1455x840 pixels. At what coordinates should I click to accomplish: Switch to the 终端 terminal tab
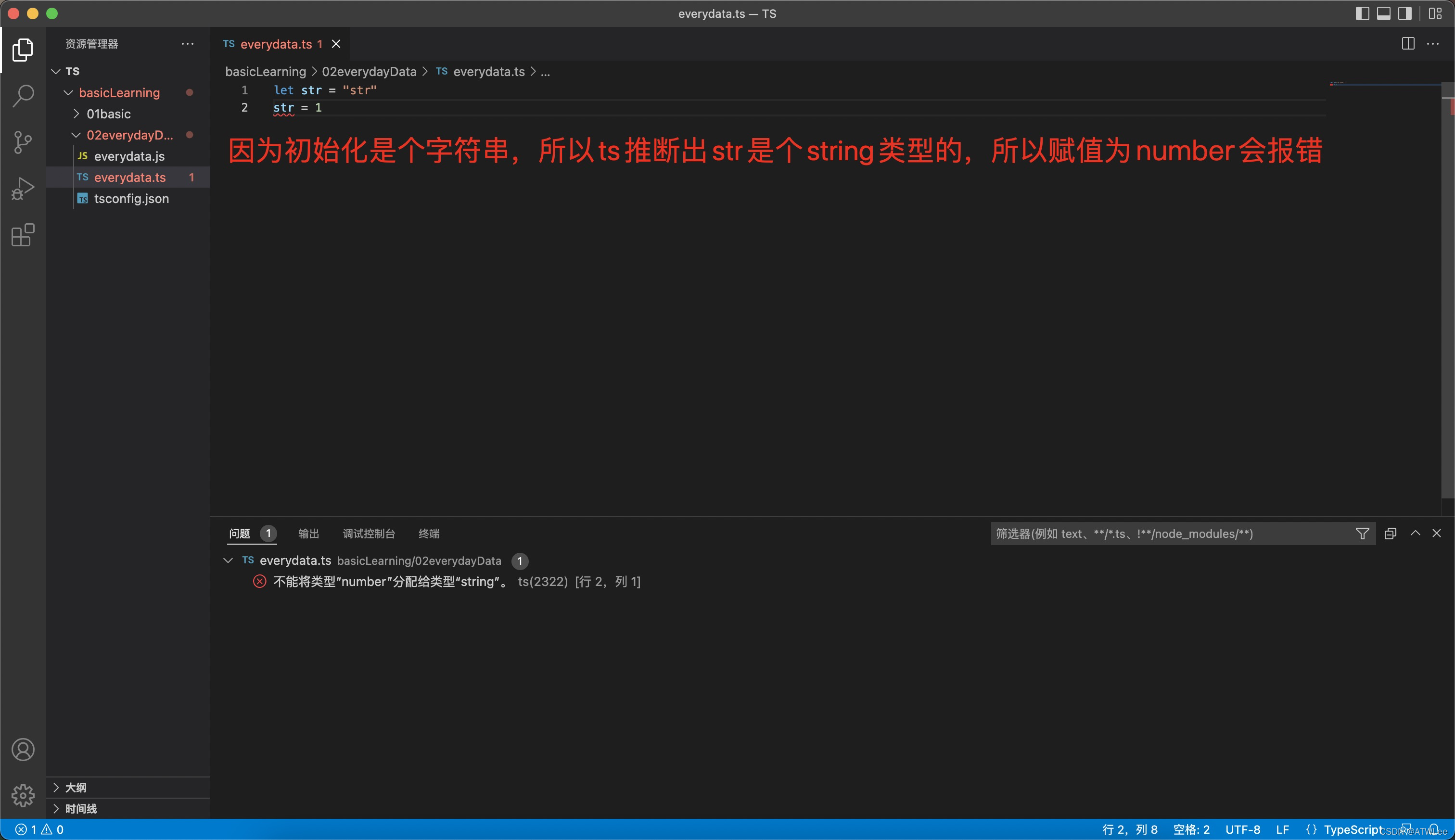pyautogui.click(x=429, y=534)
